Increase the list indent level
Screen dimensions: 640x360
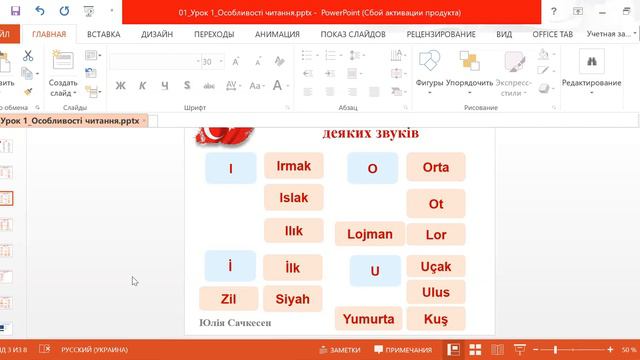[330, 73]
